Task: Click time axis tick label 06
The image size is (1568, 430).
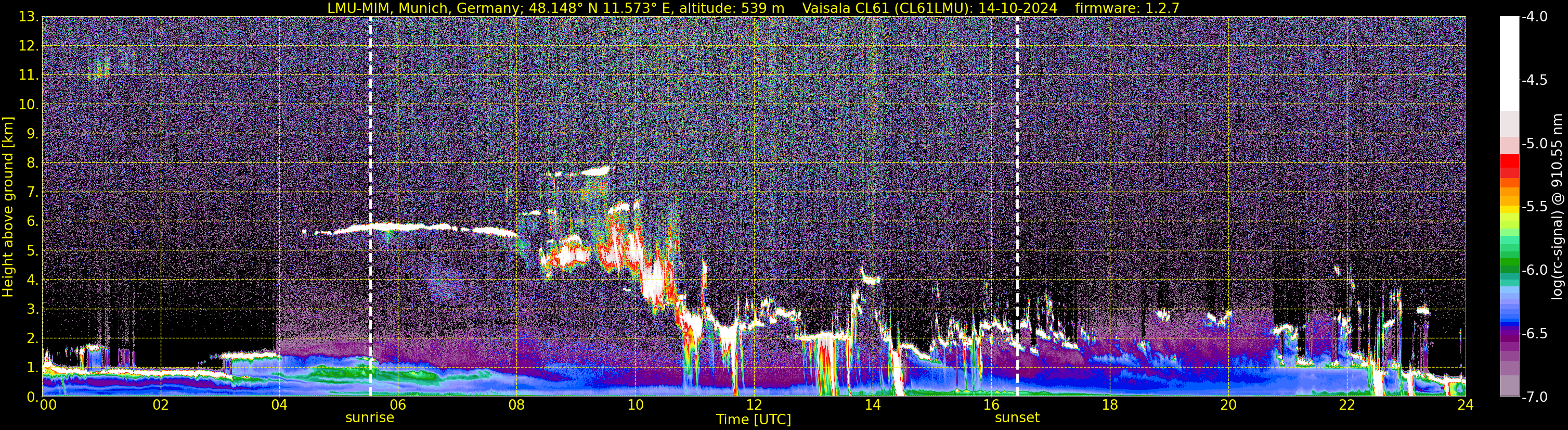Action: [x=398, y=405]
